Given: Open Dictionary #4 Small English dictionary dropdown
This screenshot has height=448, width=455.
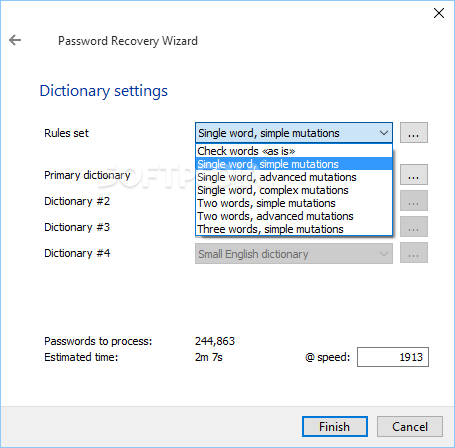Looking at the screenshot, I should [294, 254].
